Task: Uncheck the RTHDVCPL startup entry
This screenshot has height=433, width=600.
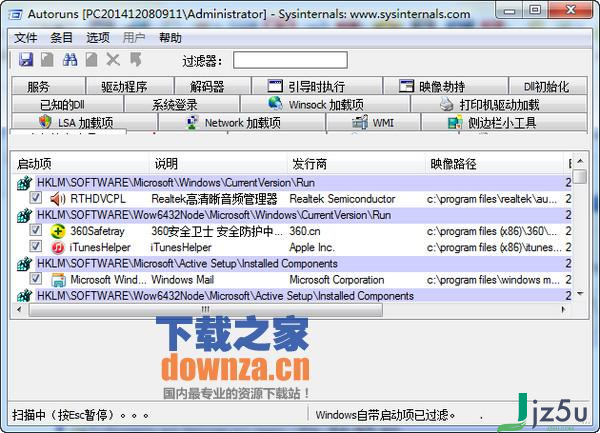Action: tap(36, 198)
